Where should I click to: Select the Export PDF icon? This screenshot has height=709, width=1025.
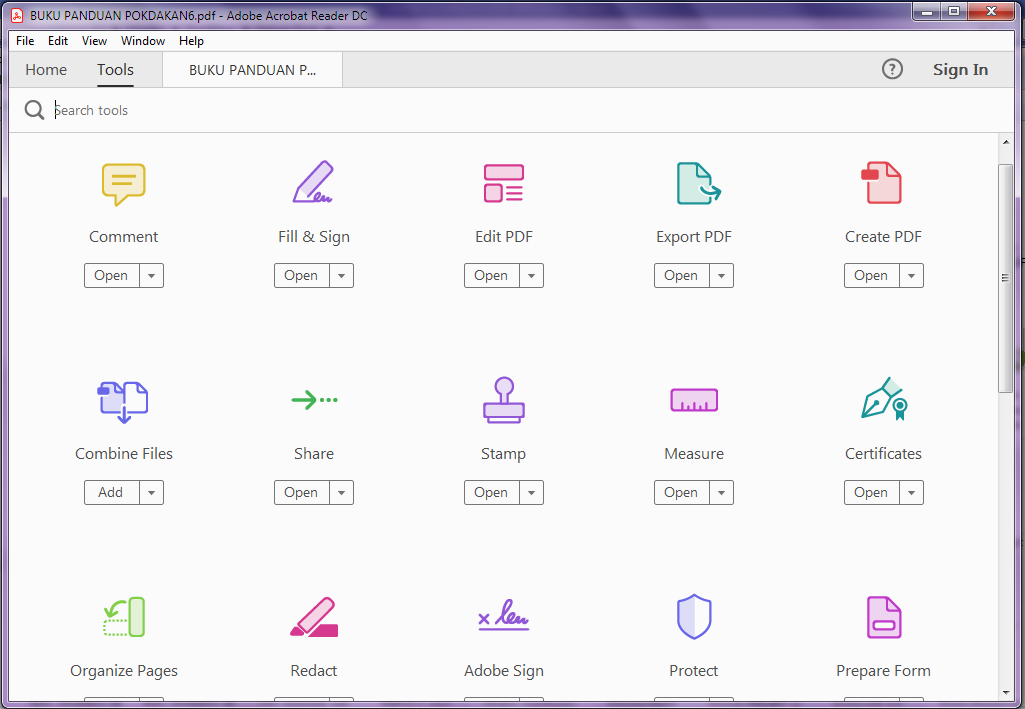[x=693, y=183]
